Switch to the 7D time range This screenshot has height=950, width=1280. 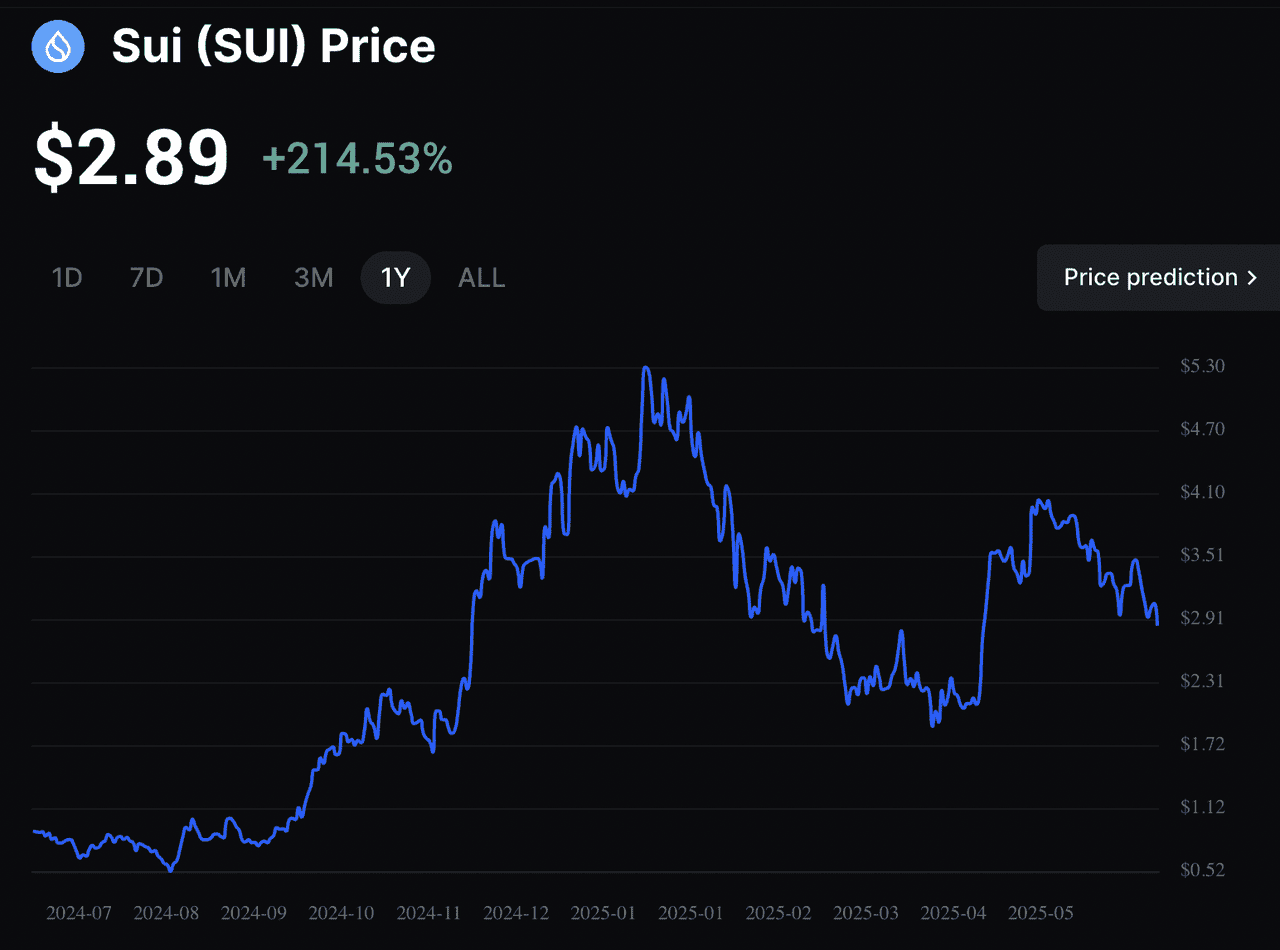click(x=146, y=278)
